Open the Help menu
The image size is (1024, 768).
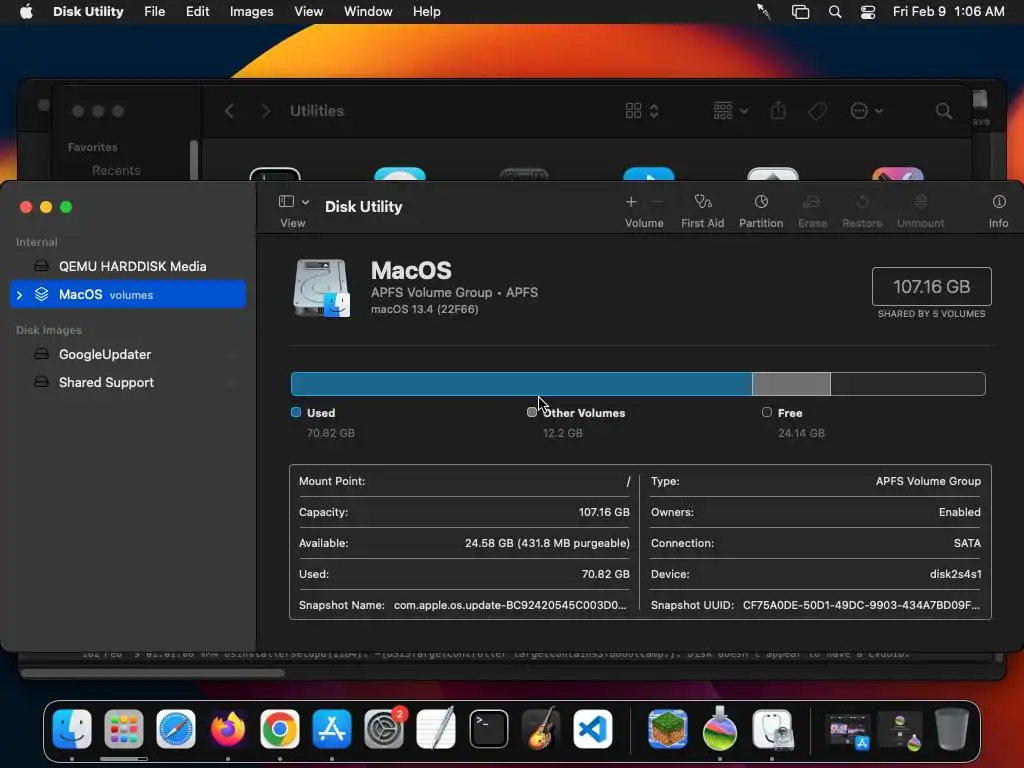(x=426, y=12)
